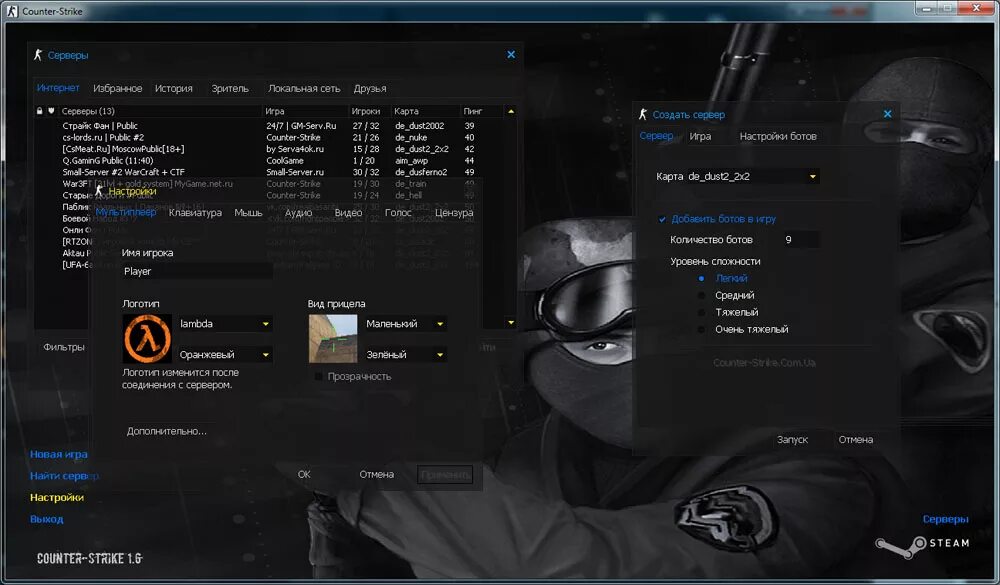This screenshot has width=1000, height=585.
Task: Click the lambda logo preview image
Action: tap(147, 339)
